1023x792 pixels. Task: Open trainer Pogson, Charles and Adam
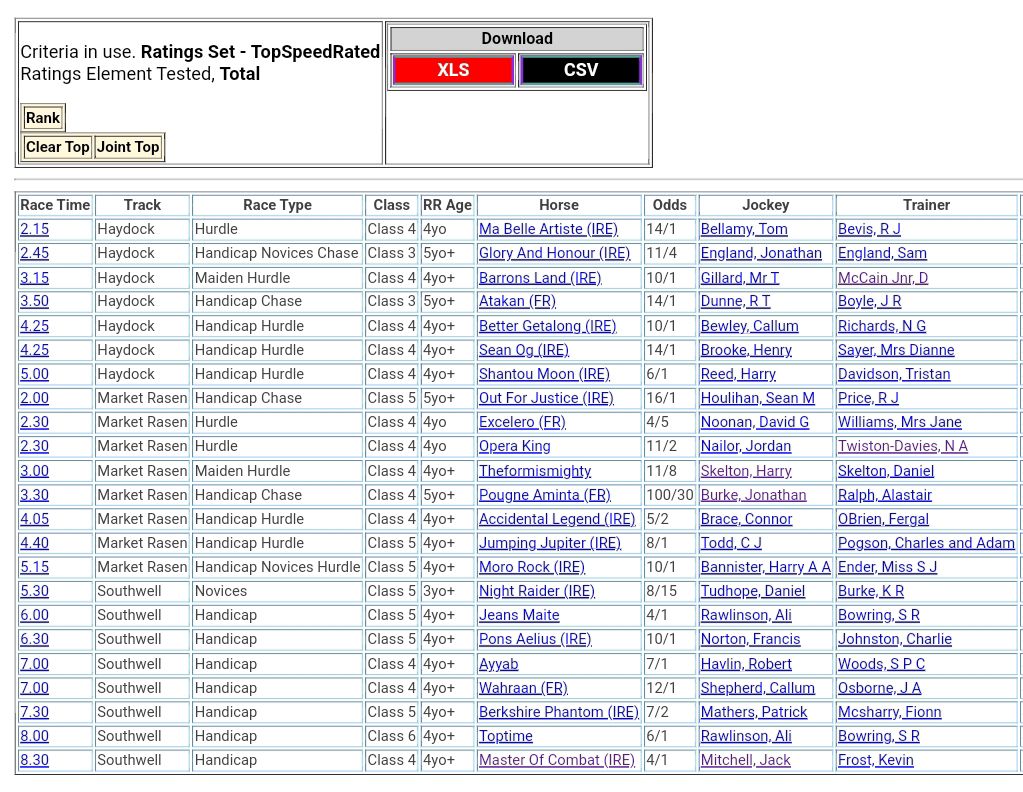click(926, 543)
